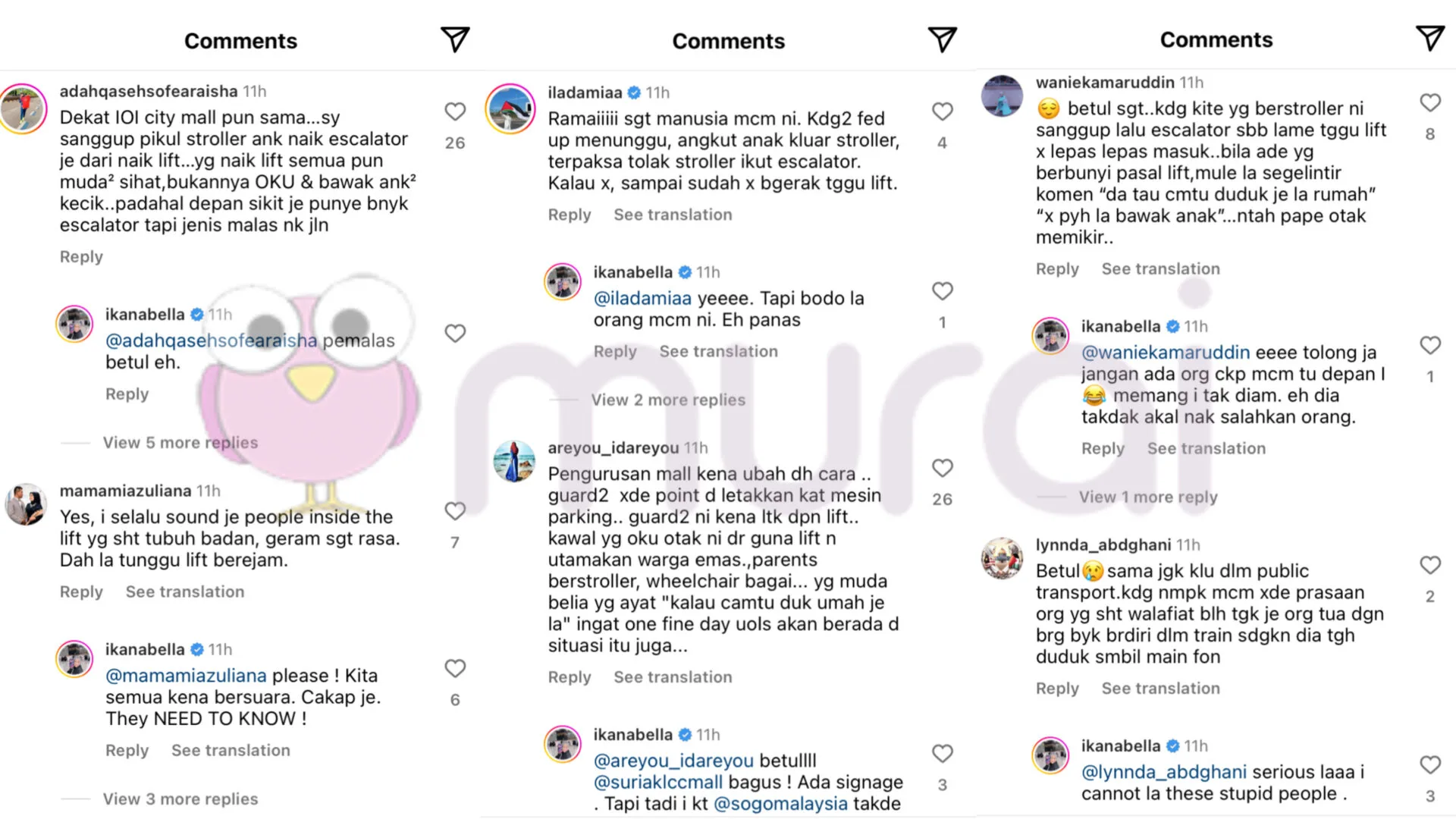See translation of areyou_idareyou's comment

click(x=673, y=676)
